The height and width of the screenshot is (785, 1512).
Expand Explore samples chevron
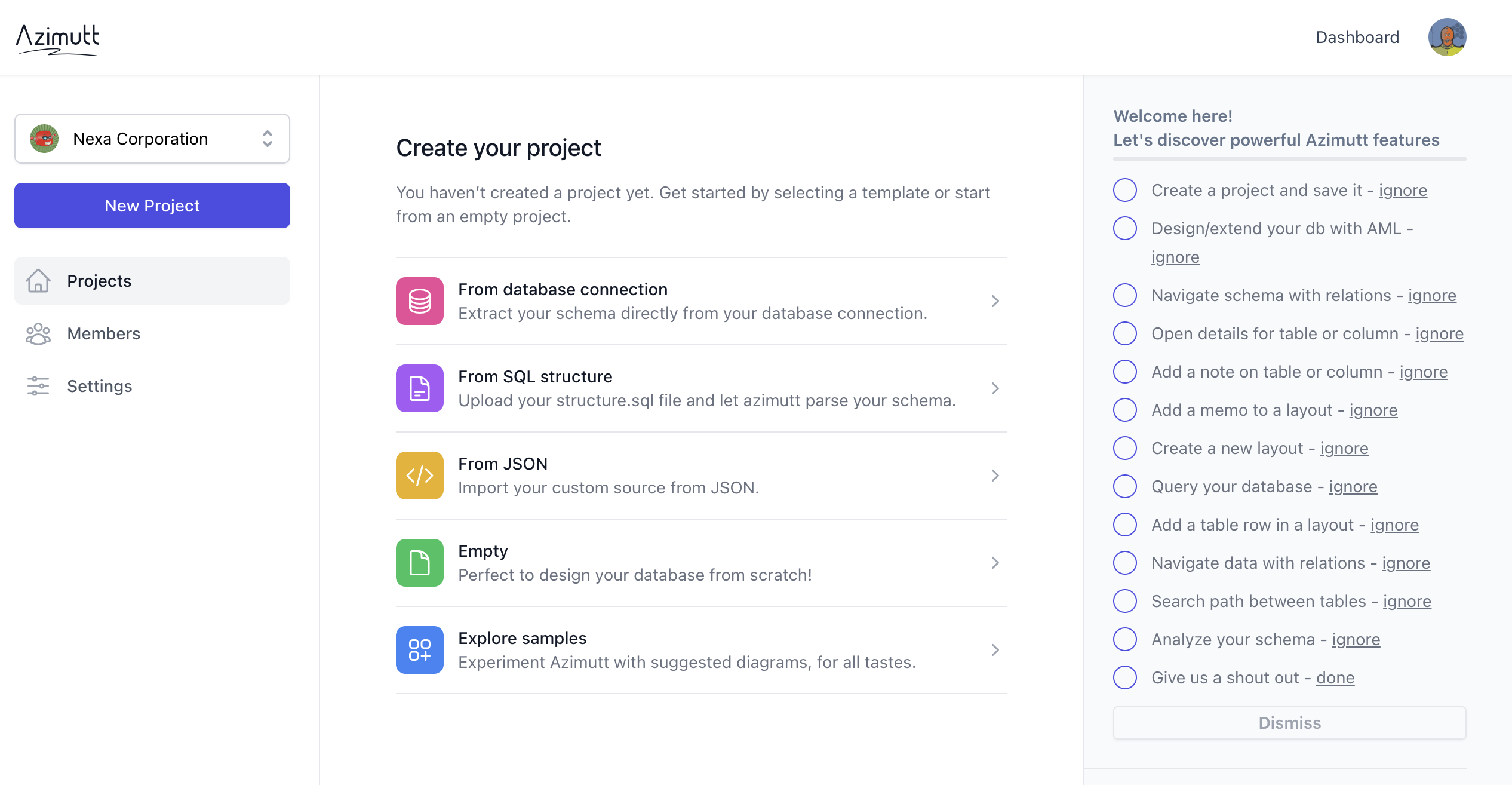point(995,650)
